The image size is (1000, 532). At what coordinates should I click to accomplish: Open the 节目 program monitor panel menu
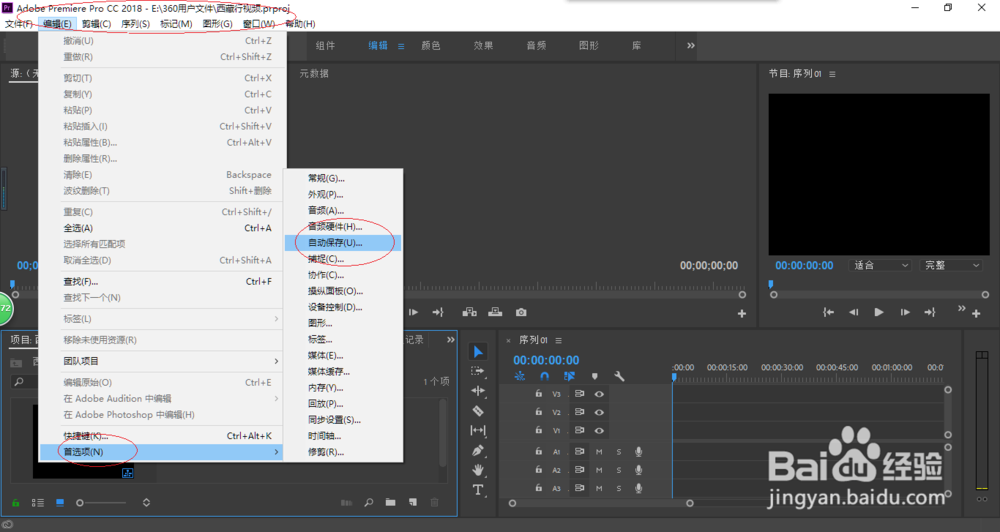point(832,75)
